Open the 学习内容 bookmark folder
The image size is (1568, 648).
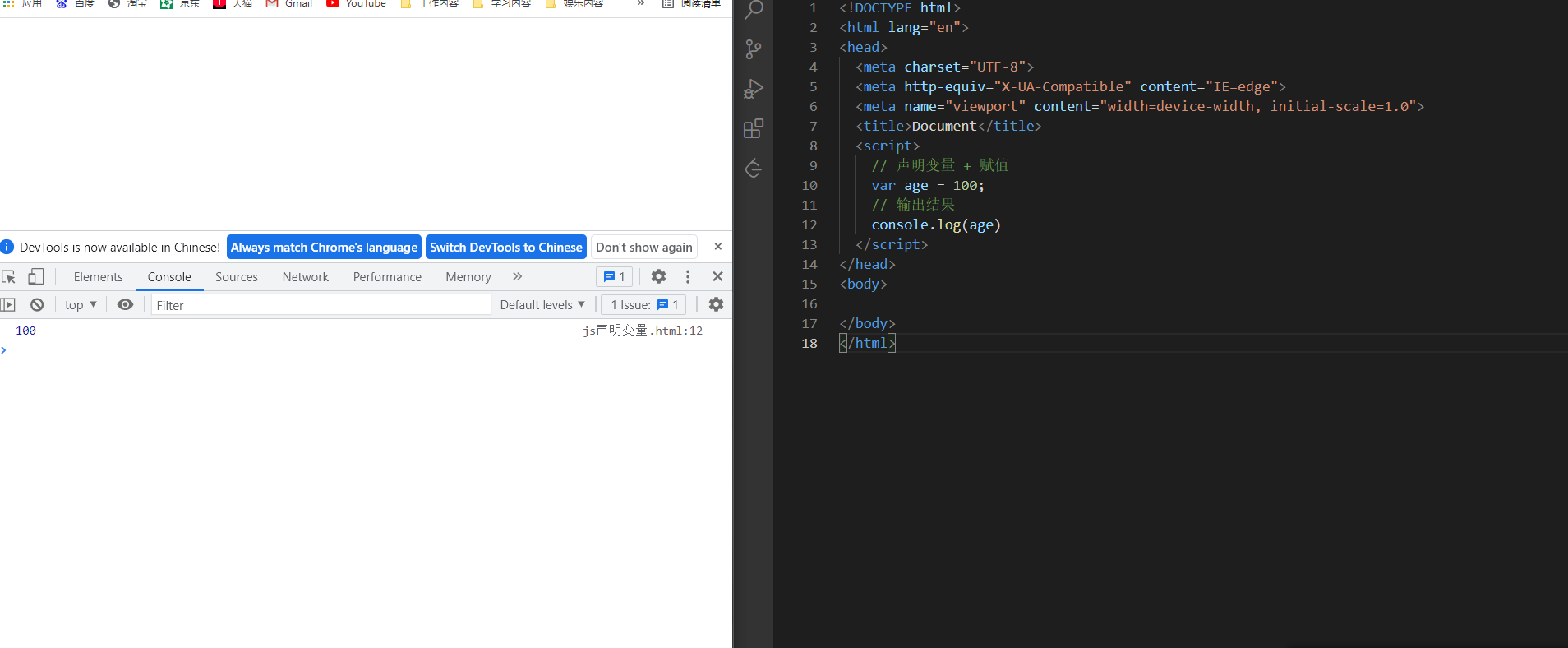point(501,4)
